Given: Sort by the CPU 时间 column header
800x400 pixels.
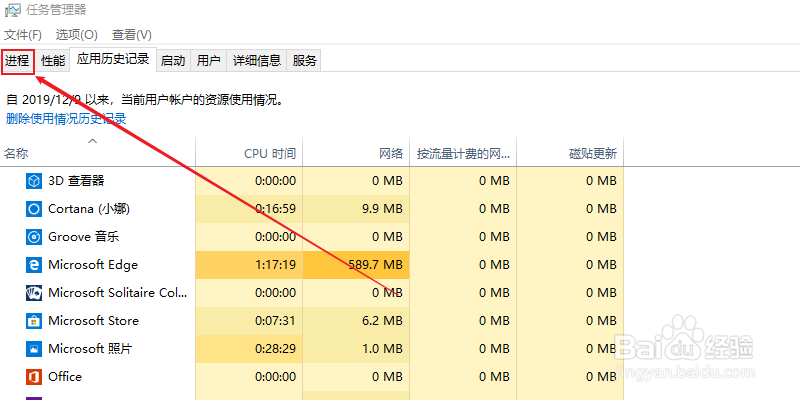Looking at the screenshot, I should [249, 152].
